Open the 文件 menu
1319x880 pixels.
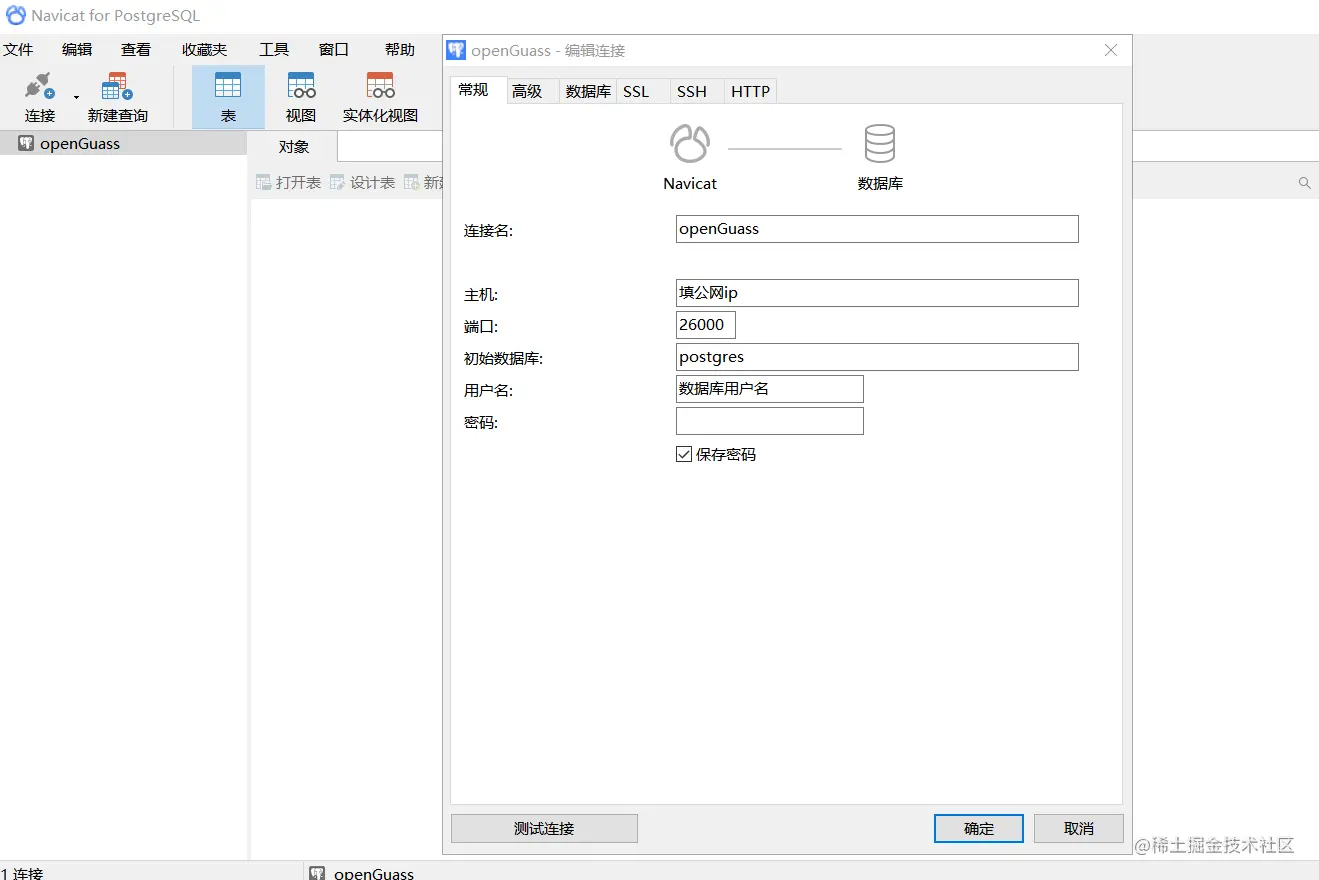click(x=18, y=49)
